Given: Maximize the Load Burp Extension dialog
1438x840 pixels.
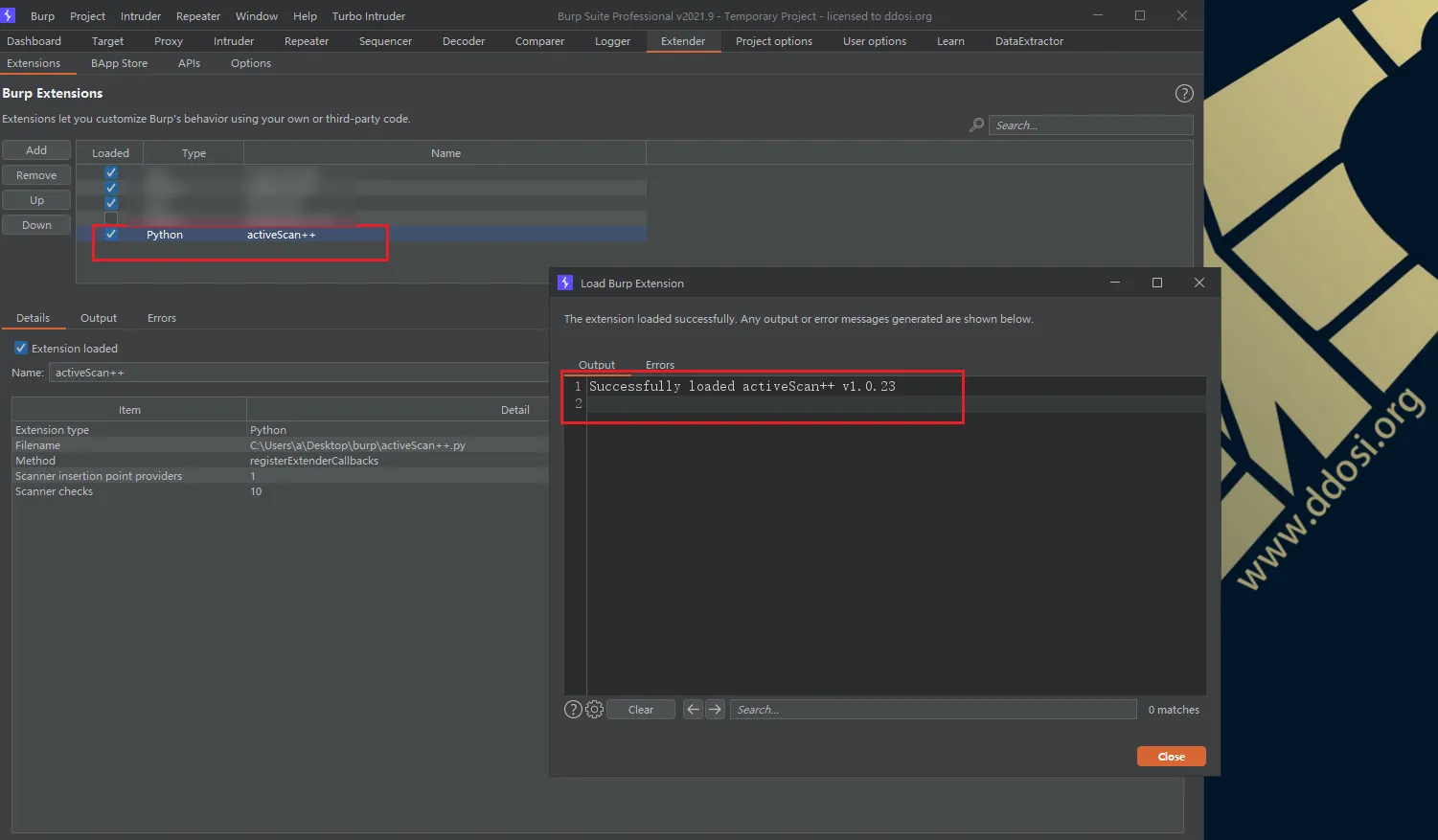Looking at the screenshot, I should pos(1156,283).
